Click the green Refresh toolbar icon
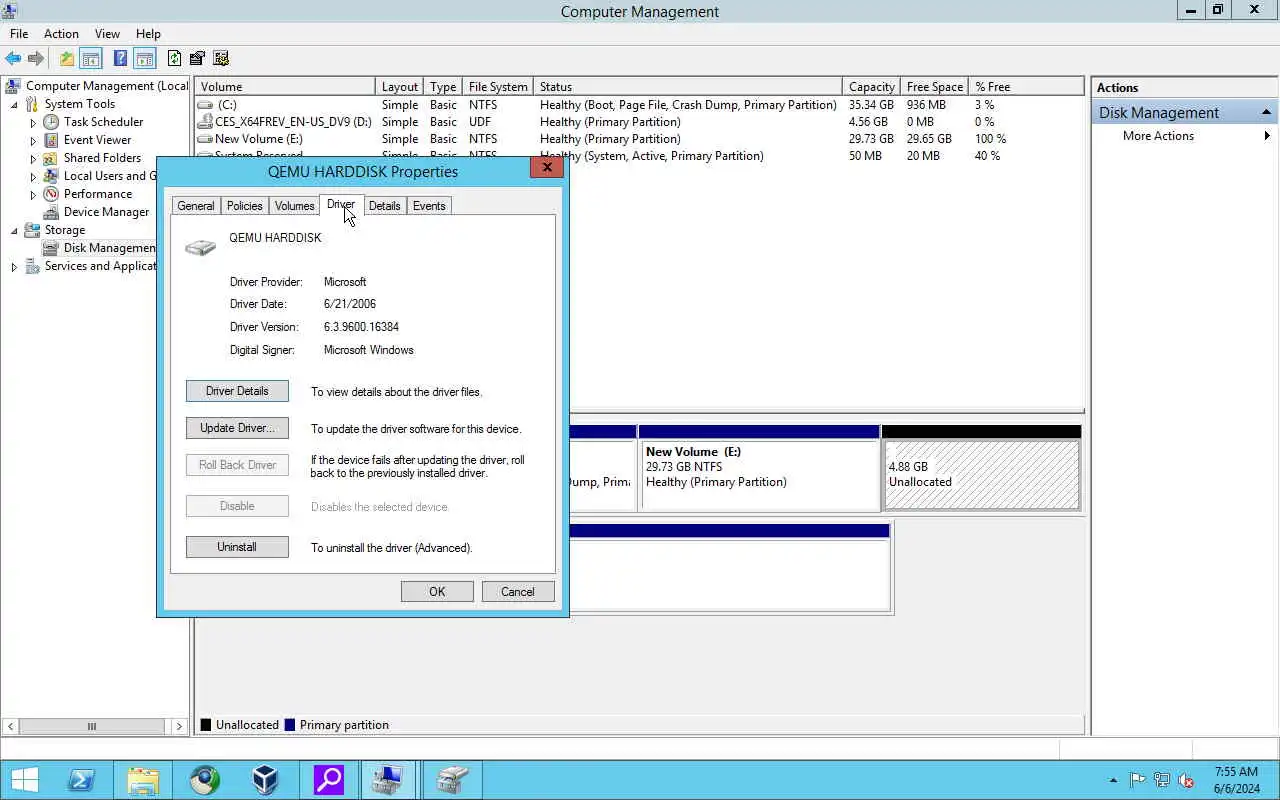 coord(175,59)
